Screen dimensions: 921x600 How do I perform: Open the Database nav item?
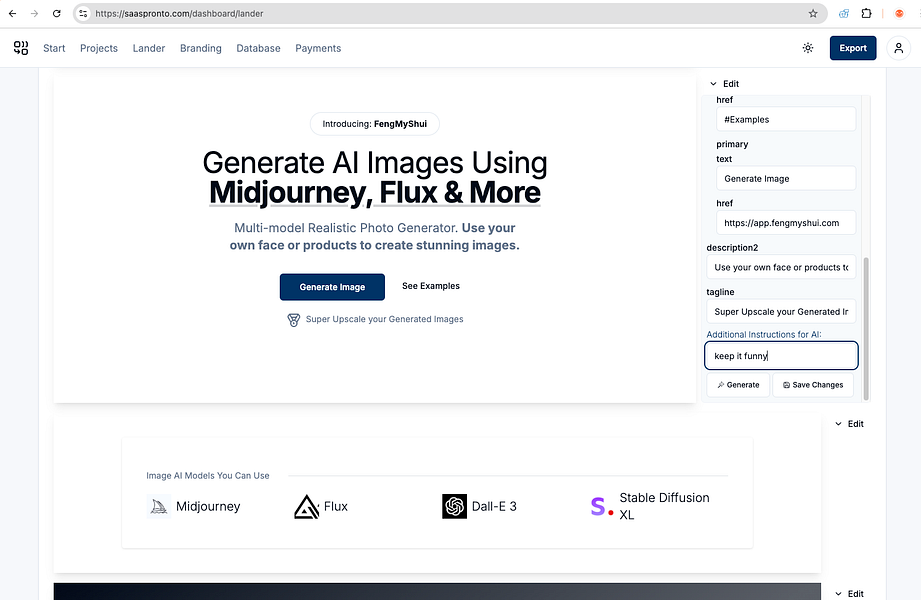258,48
